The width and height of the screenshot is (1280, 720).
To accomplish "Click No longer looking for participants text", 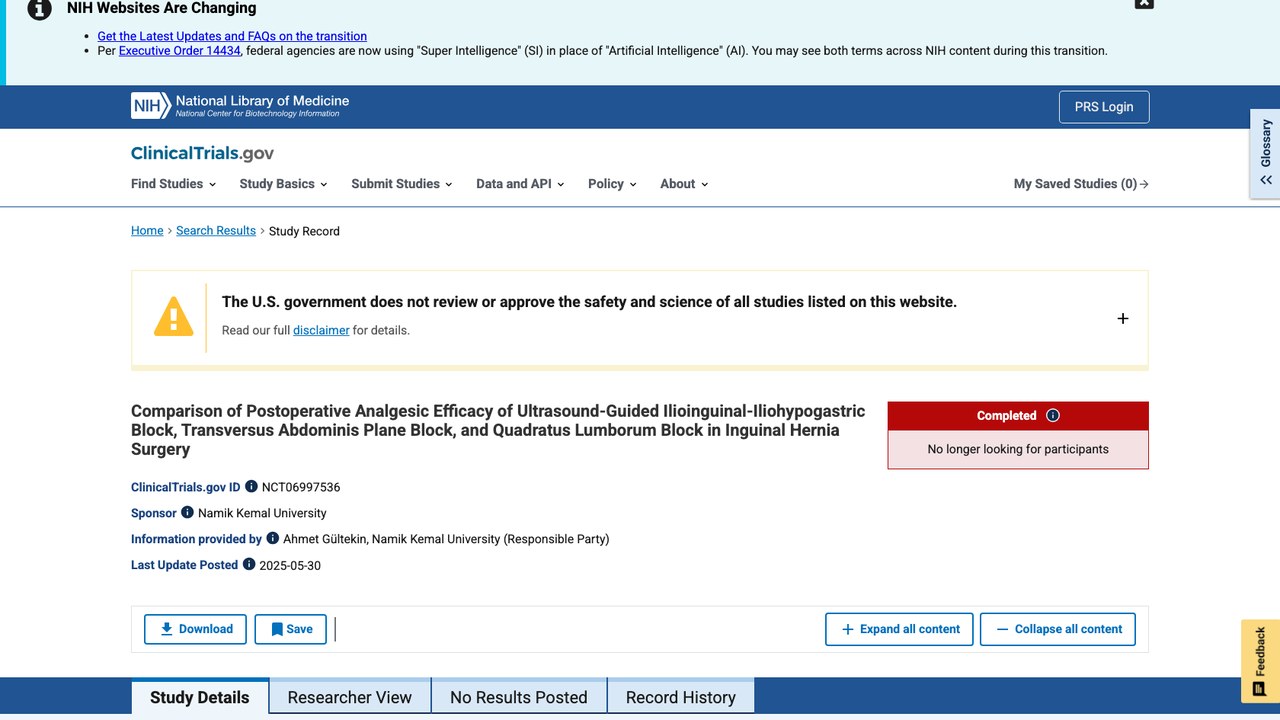I will pos(1018,449).
